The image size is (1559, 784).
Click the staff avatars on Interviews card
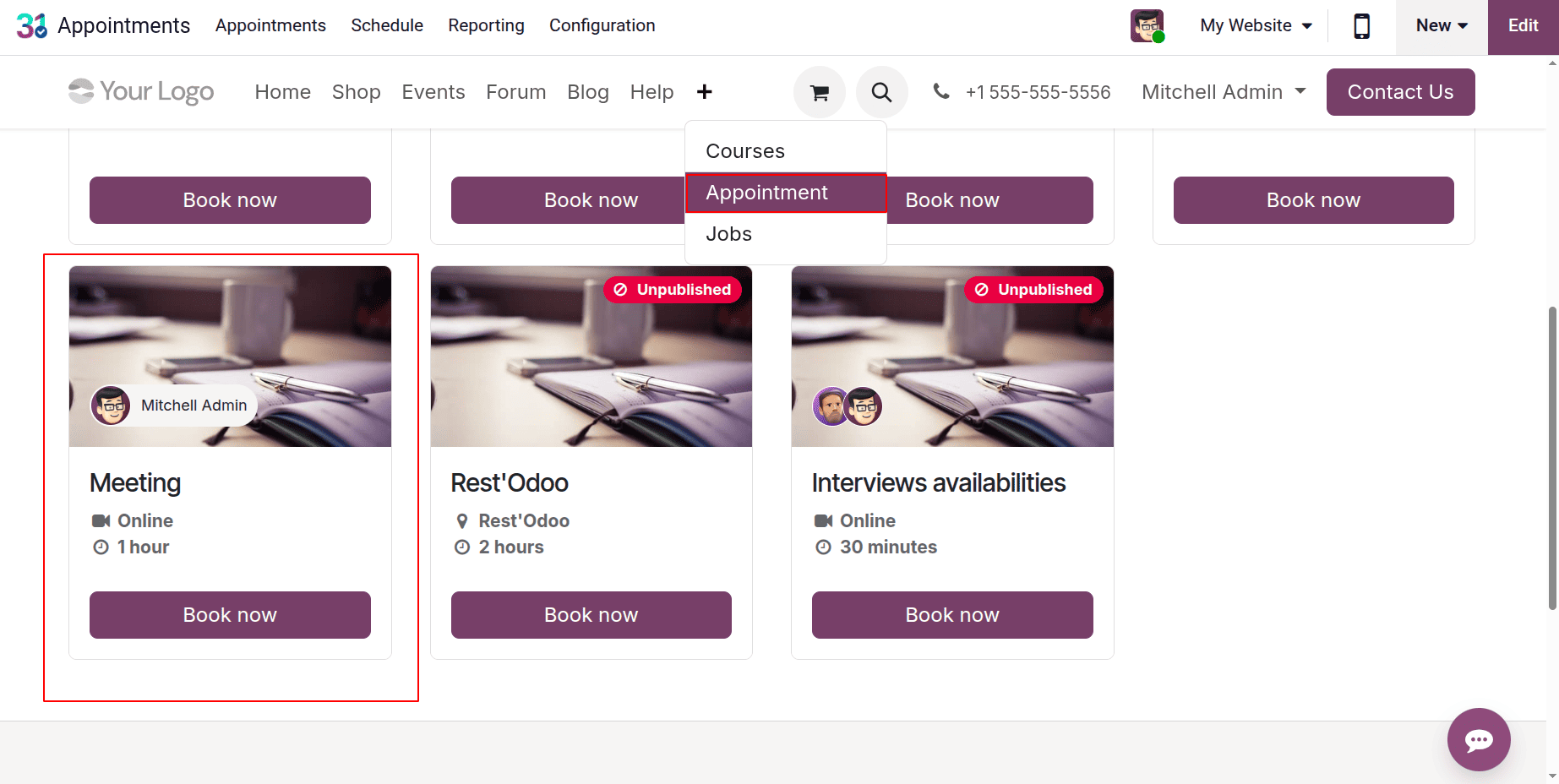848,406
